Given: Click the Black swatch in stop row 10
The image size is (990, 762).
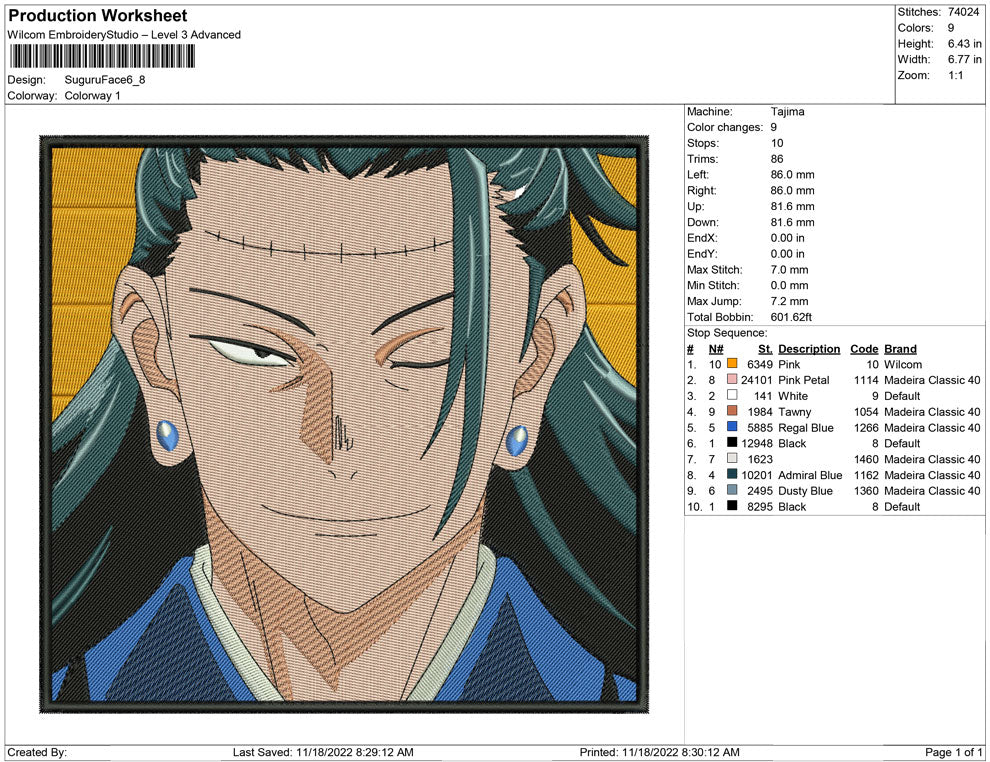Looking at the screenshot, I should tap(732, 506).
